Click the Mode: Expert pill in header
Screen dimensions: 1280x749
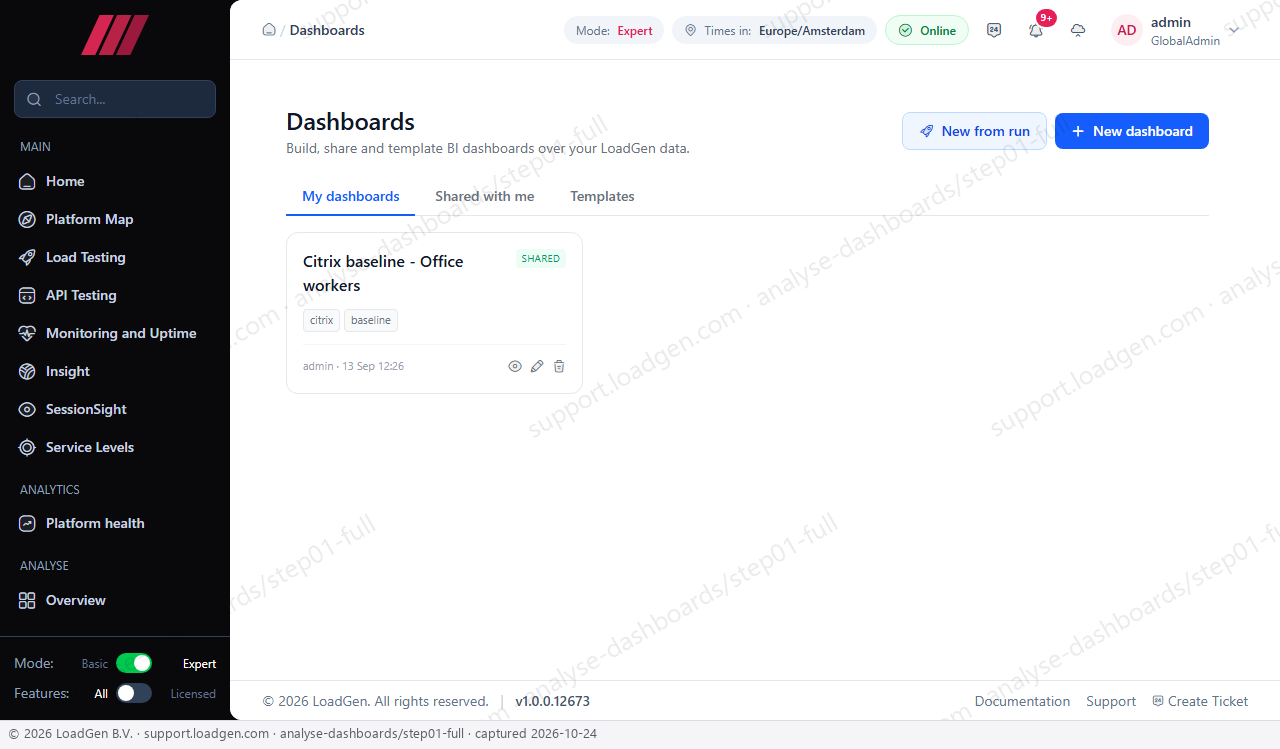click(614, 30)
